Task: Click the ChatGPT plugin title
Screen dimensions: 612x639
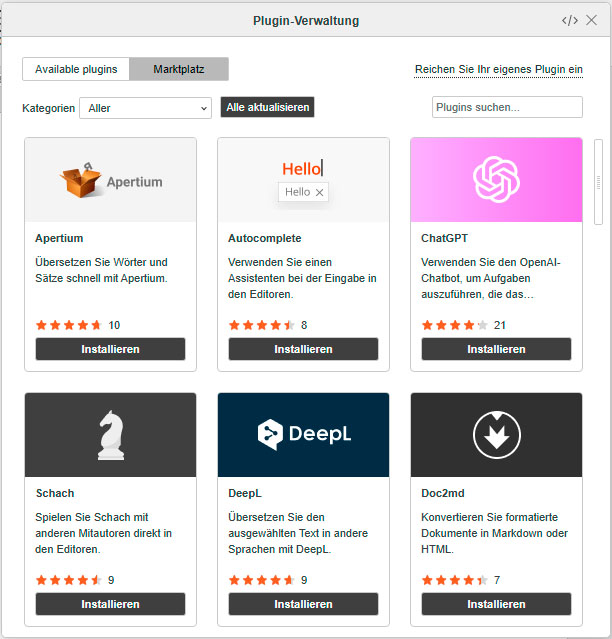Action: [444, 238]
